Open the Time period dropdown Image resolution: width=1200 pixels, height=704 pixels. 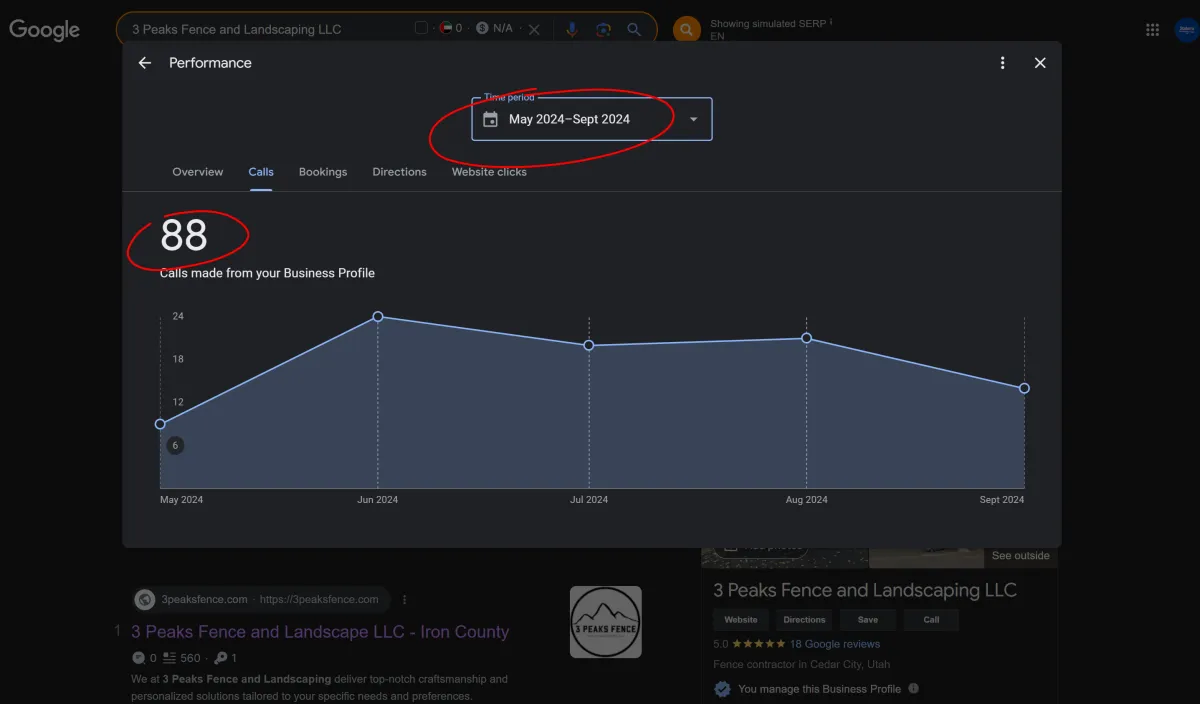592,119
